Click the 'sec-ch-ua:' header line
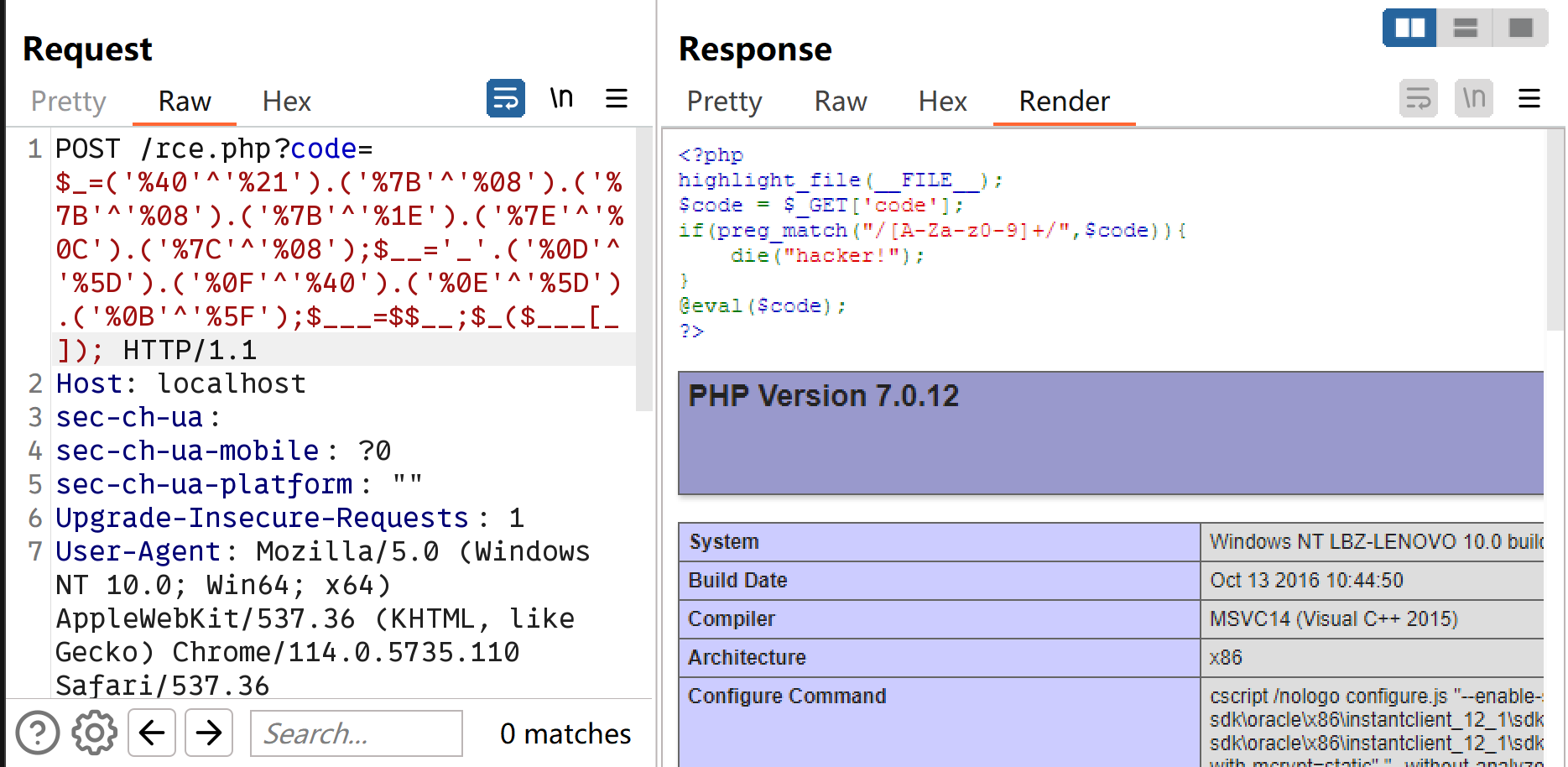Image resolution: width=1568 pixels, height=767 pixels. (x=138, y=417)
